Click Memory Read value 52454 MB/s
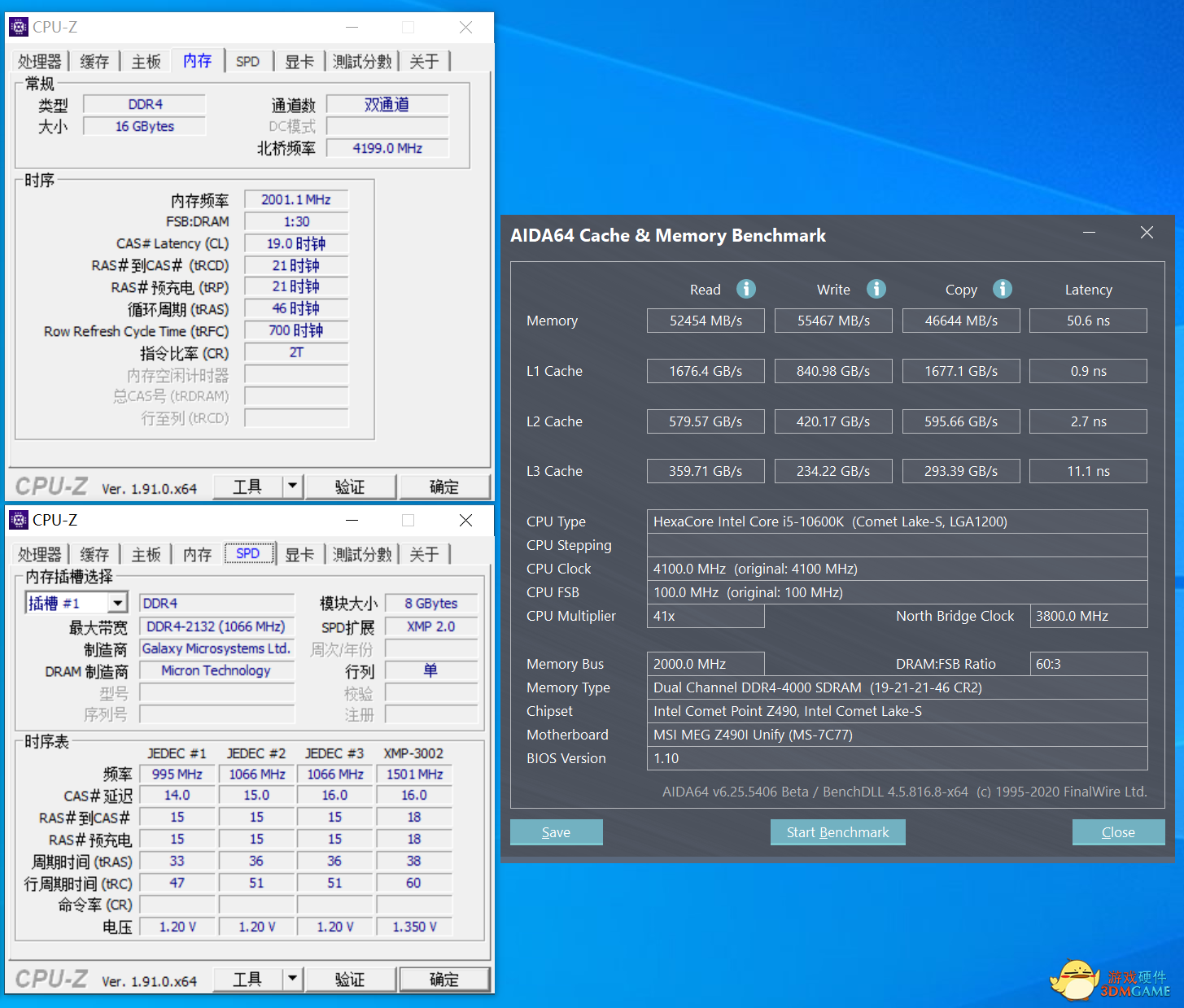This screenshot has width=1184, height=1008. pyautogui.click(x=706, y=321)
